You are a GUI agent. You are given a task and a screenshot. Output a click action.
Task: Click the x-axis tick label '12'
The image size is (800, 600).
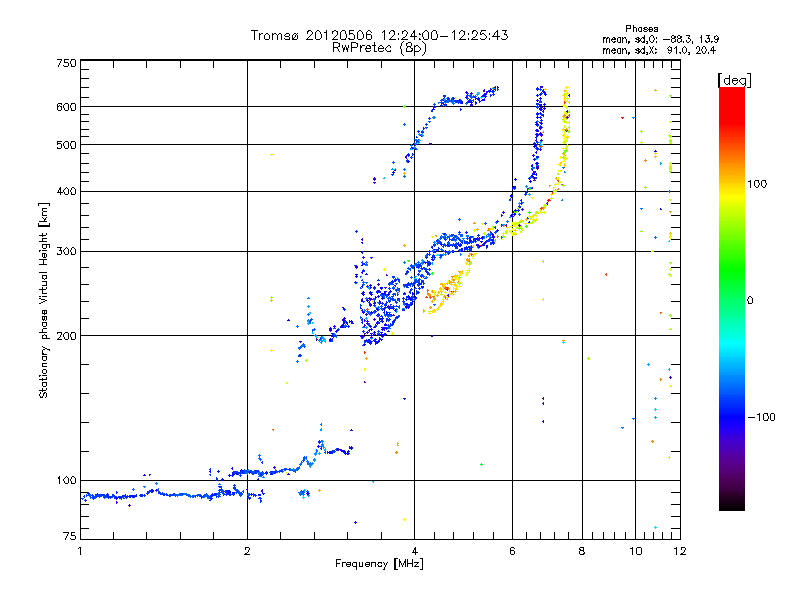coord(680,551)
